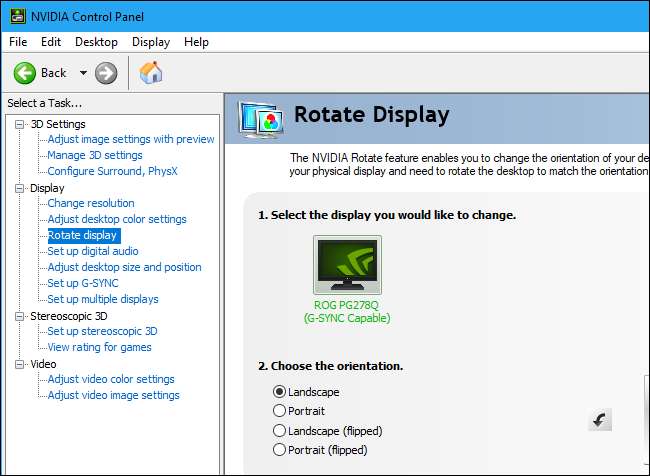Click the Forward arrow icon in toolbar

[x=106, y=72]
